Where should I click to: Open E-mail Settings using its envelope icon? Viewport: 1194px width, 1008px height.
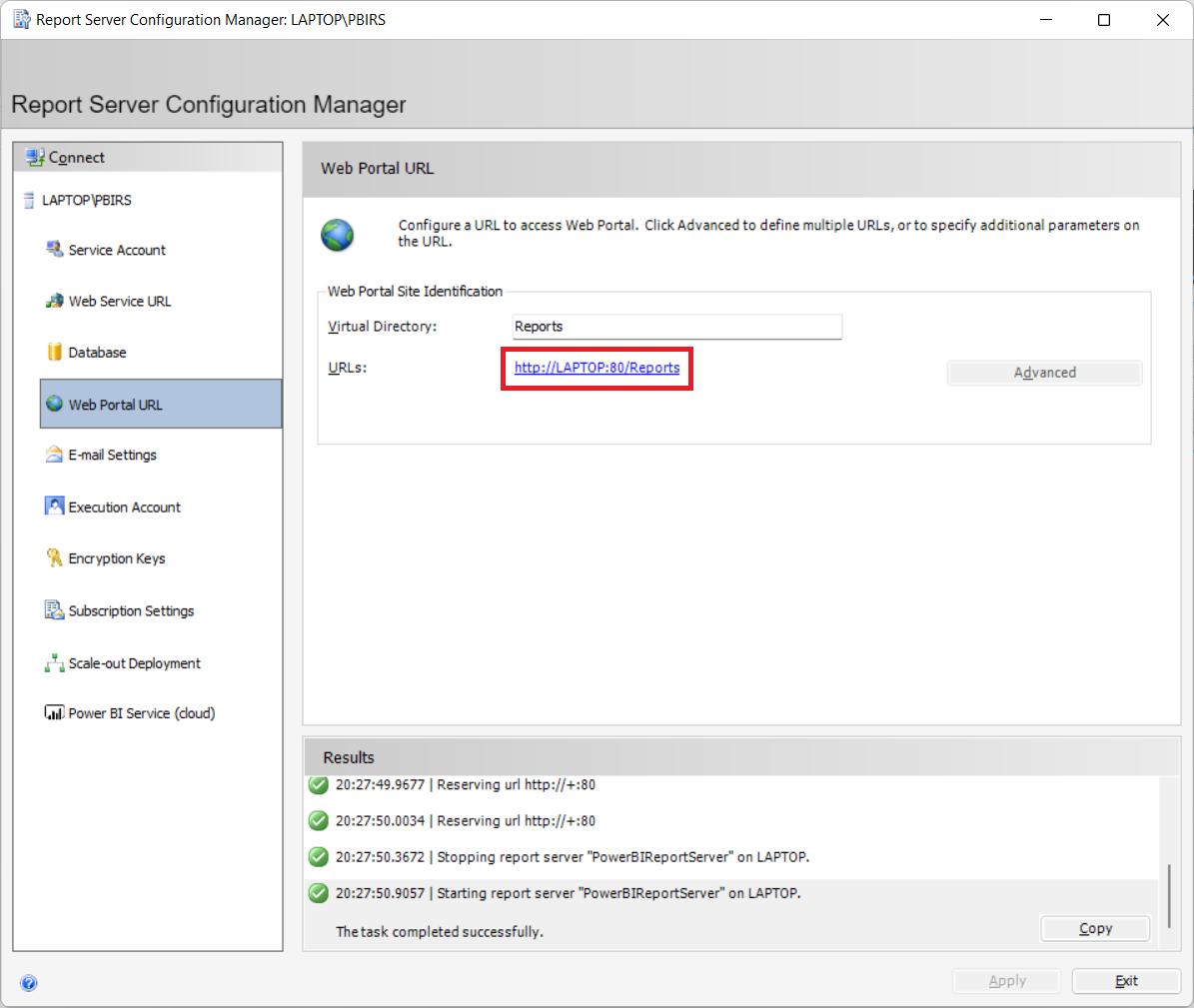tap(54, 455)
